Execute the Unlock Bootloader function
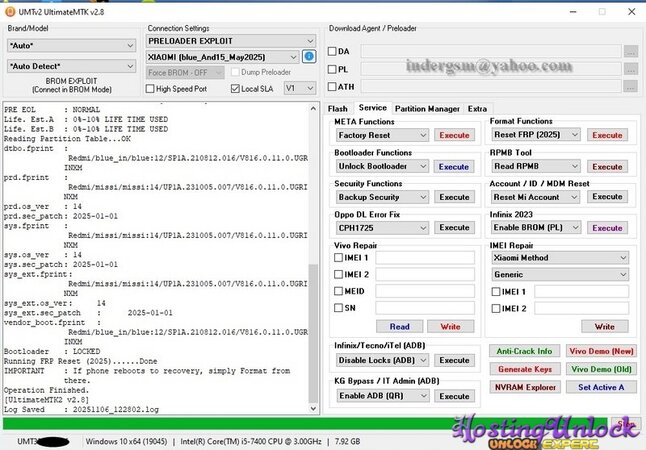This screenshot has width=646, height=450. [x=454, y=166]
